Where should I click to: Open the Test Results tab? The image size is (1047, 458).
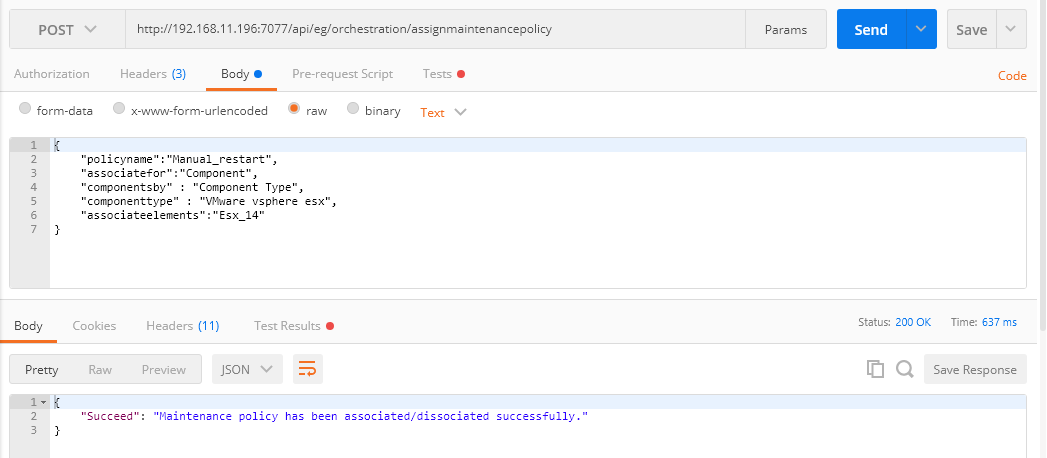[294, 326]
